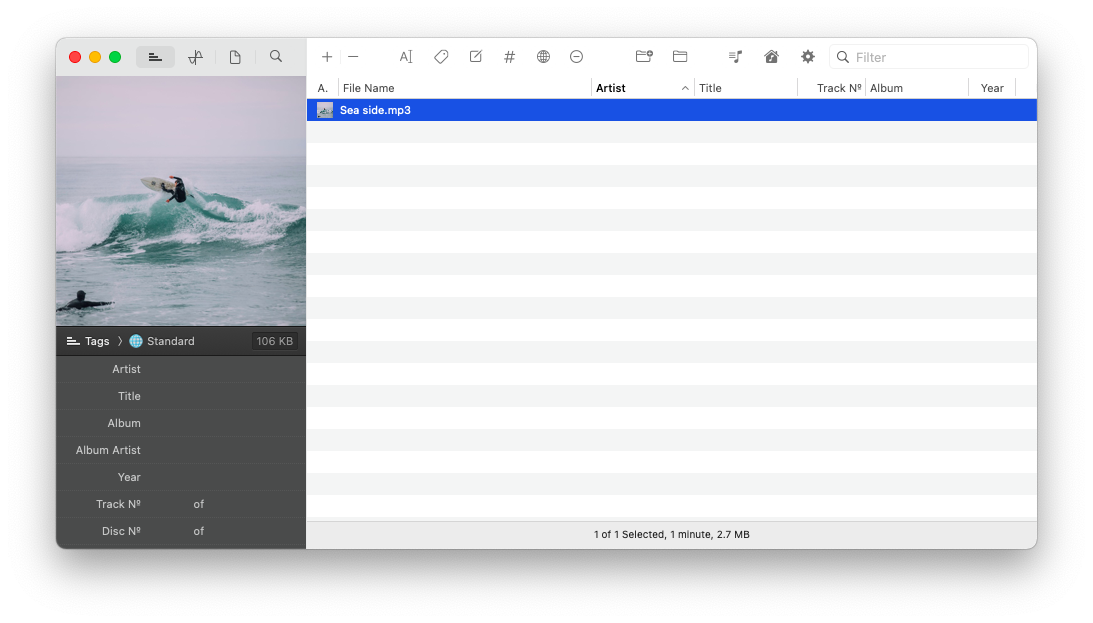Select the Sea side.mp3 row
This screenshot has height=623, width=1093.
click(671, 110)
